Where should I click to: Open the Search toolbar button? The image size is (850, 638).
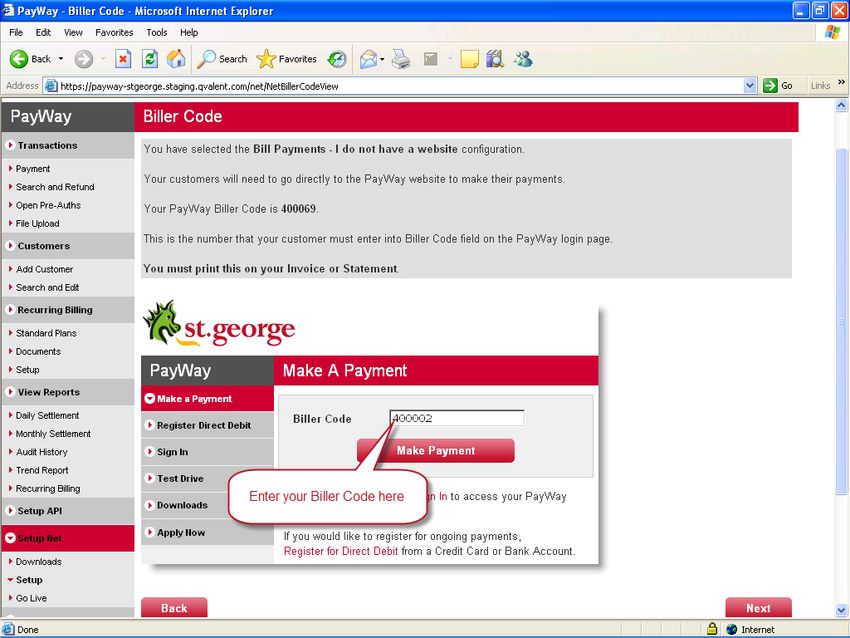[222, 59]
